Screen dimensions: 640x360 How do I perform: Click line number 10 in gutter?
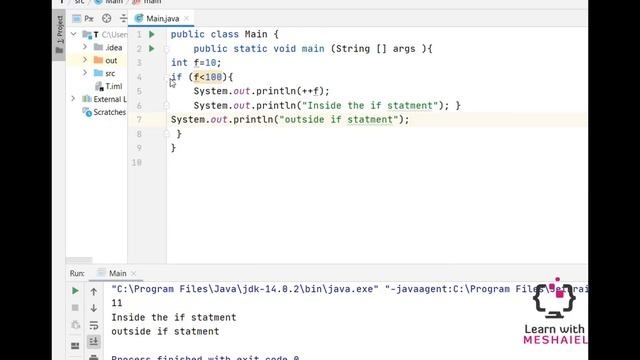pyautogui.click(x=137, y=162)
